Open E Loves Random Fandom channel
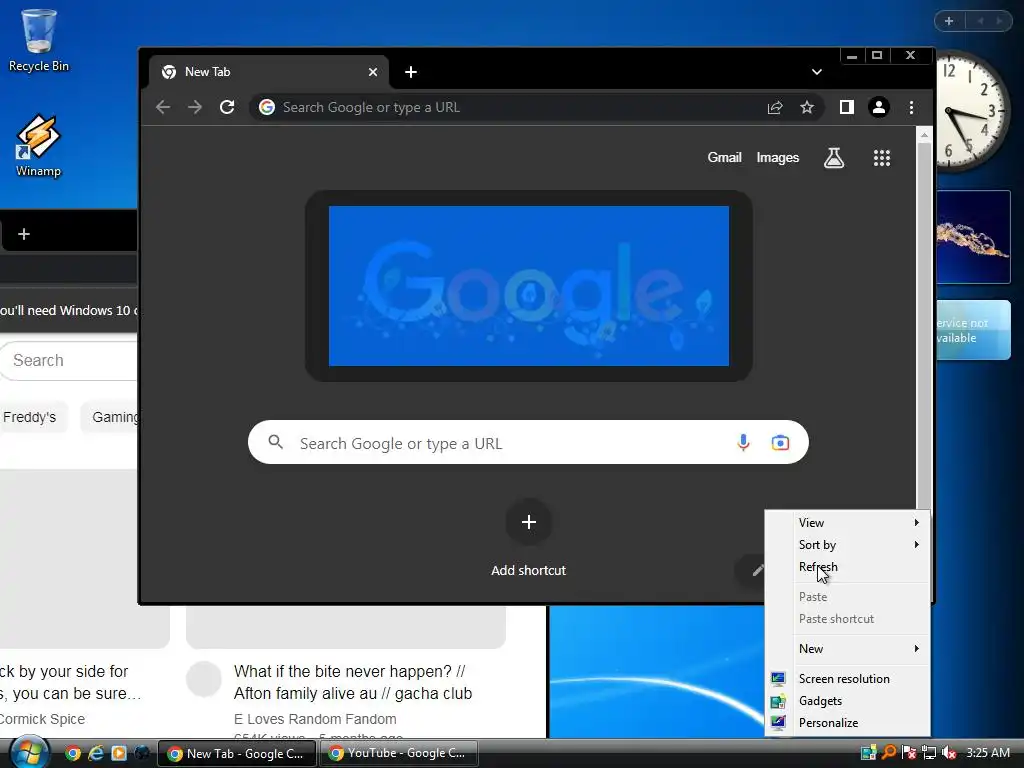Viewport: 1024px width, 768px height. click(x=315, y=719)
